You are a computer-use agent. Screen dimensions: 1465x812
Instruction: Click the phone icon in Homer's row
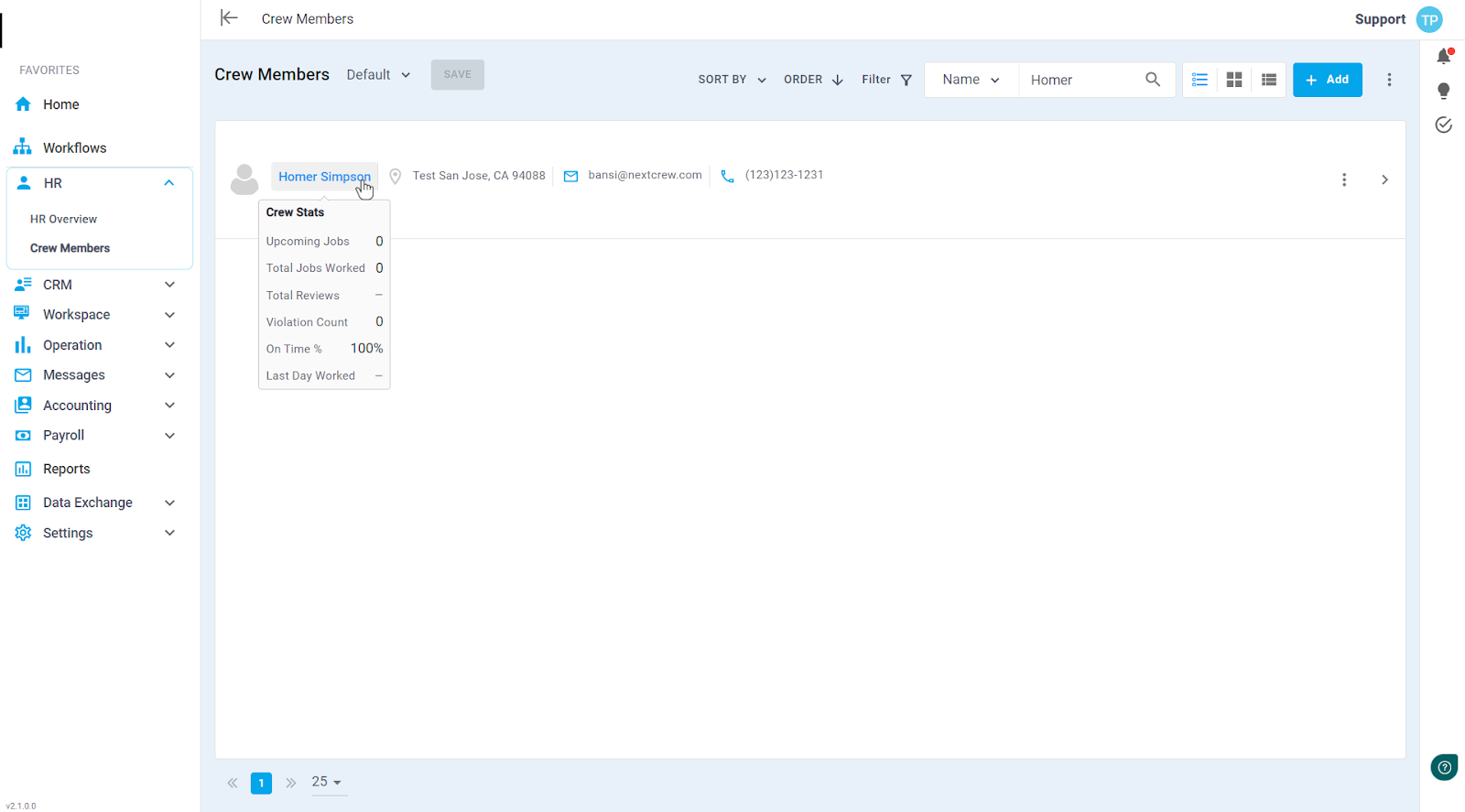click(727, 176)
